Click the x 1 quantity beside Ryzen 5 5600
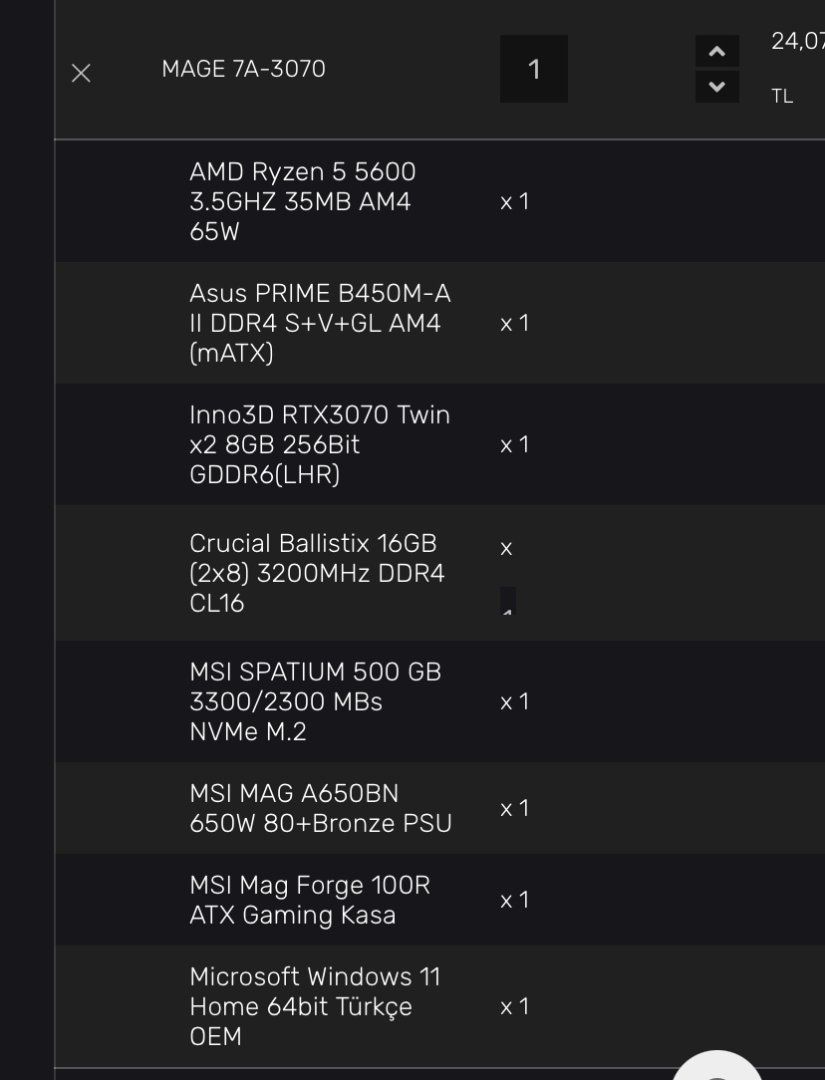The image size is (825, 1080). click(x=514, y=202)
